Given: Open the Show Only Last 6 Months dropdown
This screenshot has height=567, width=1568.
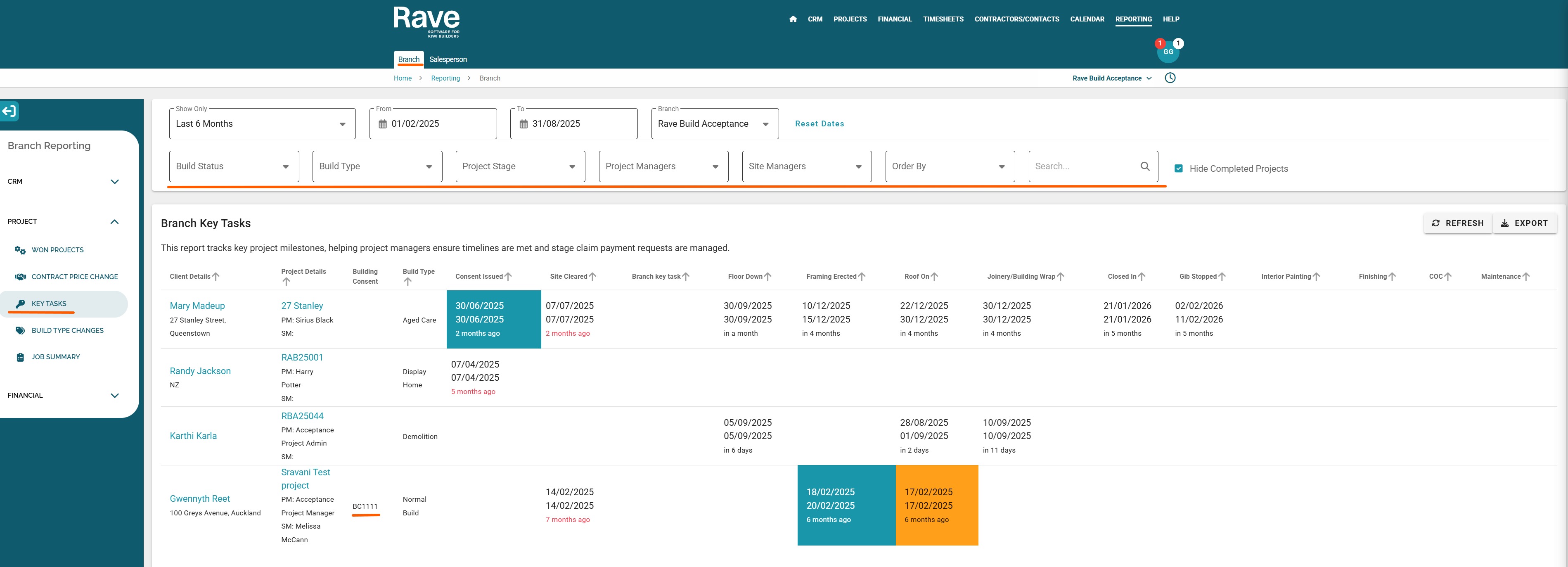Looking at the screenshot, I should click(262, 124).
